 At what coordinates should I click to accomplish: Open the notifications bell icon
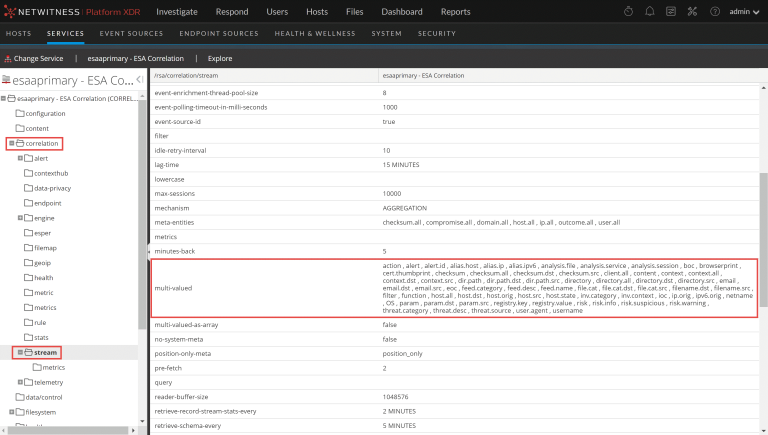(x=649, y=11)
